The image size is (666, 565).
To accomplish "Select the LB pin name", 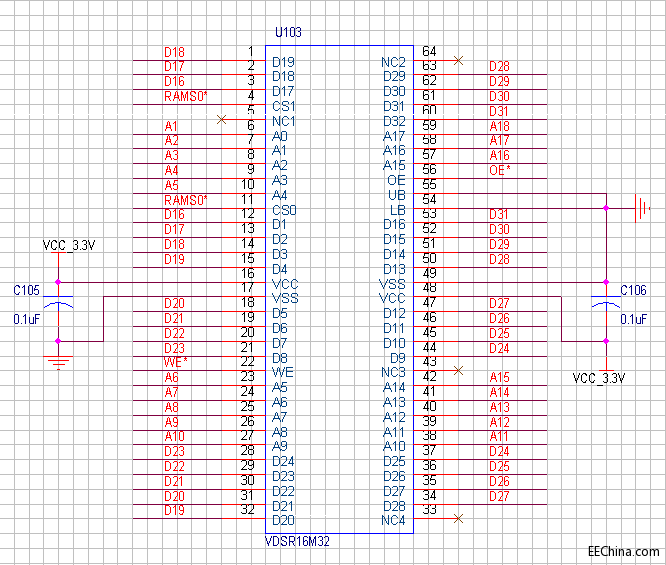I will (x=398, y=210).
